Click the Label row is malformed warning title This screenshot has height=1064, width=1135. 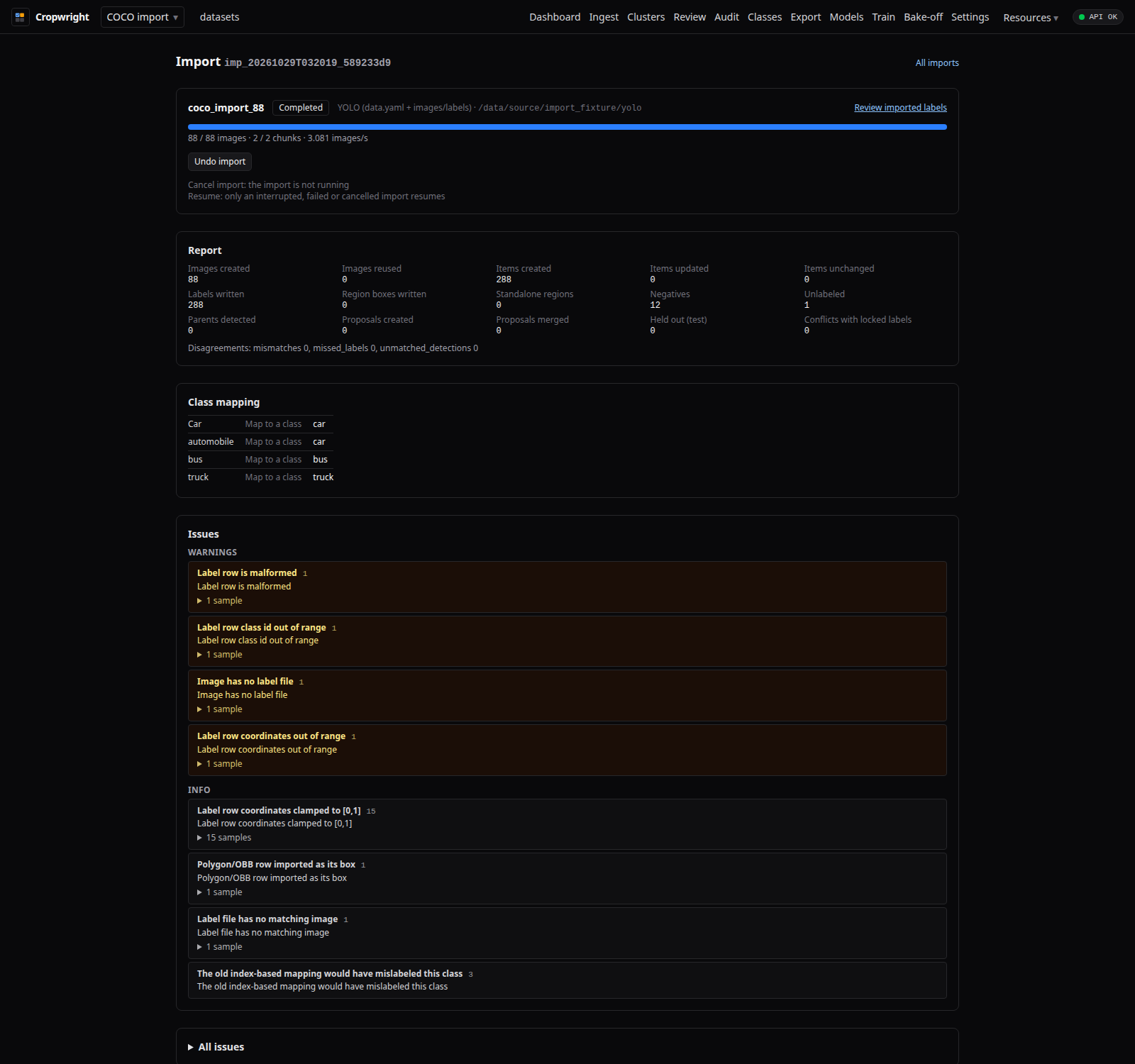(247, 573)
